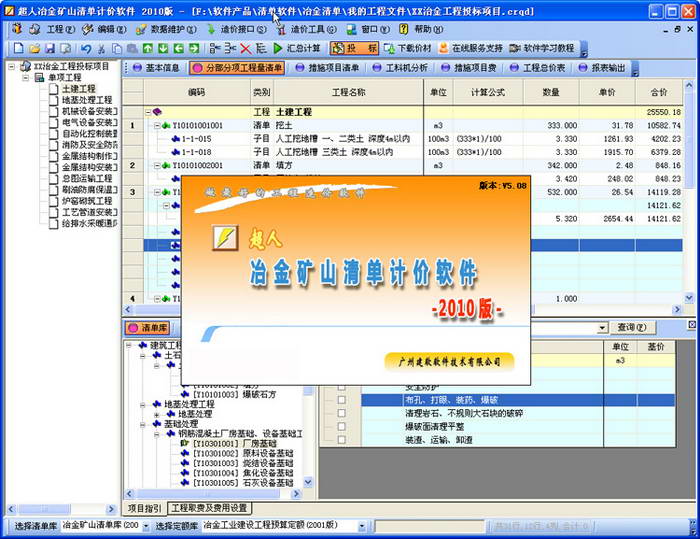Image resolution: width=700 pixels, height=539 pixels.
Task: Click the first icon in the menu bar
Action: (x=17, y=29)
